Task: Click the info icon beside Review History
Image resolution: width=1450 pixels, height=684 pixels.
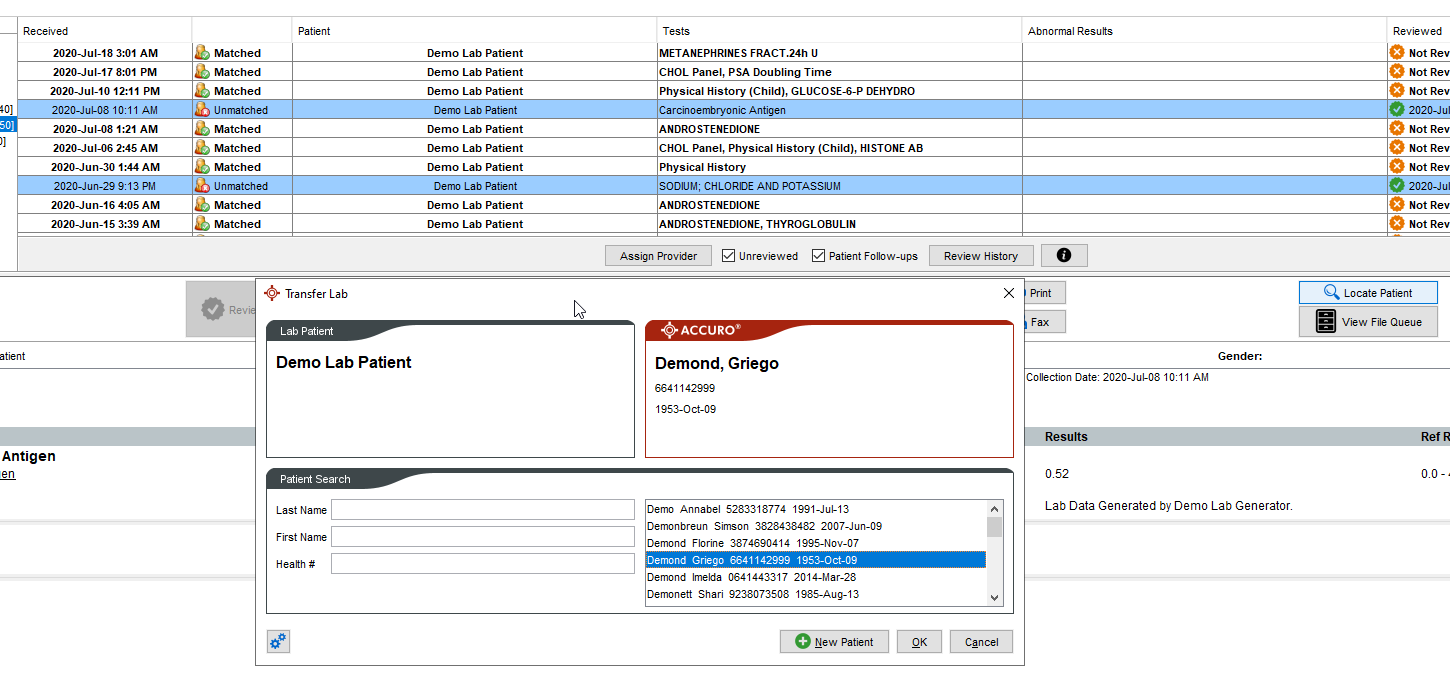Action: [x=1064, y=256]
